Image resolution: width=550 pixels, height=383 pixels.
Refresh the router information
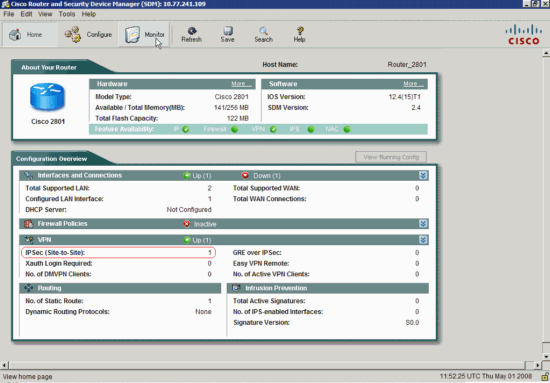coord(192,35)
